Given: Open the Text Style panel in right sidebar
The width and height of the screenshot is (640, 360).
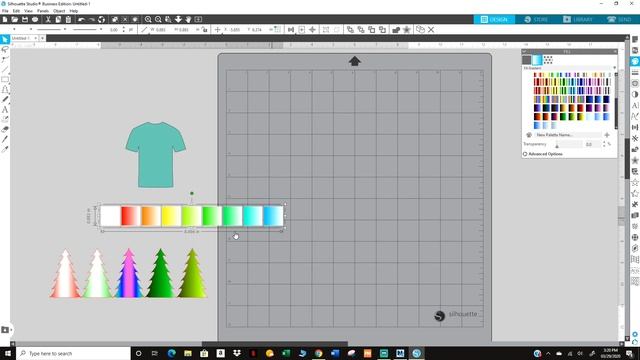Looking at the screenshot, I should (635, 105).
